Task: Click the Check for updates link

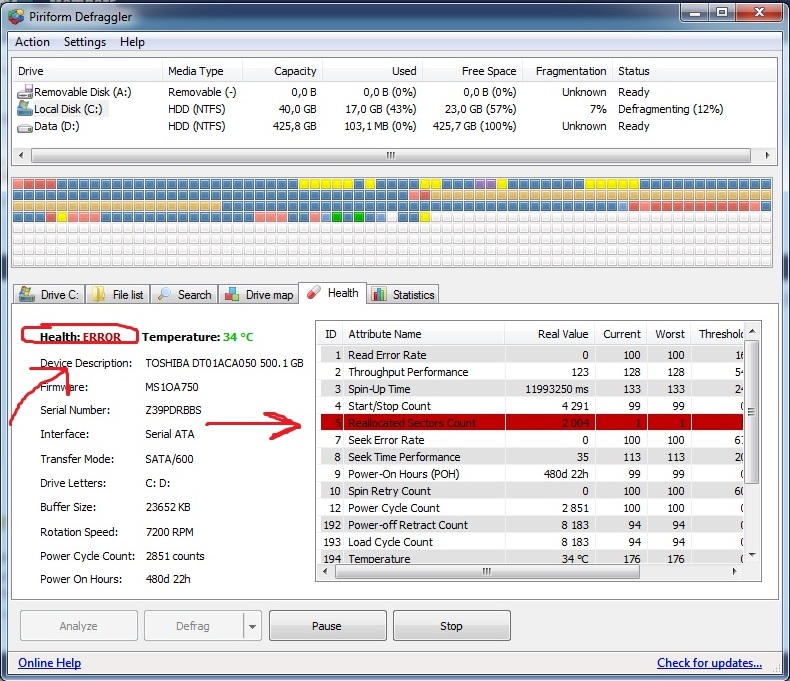Action: [709, 663]
